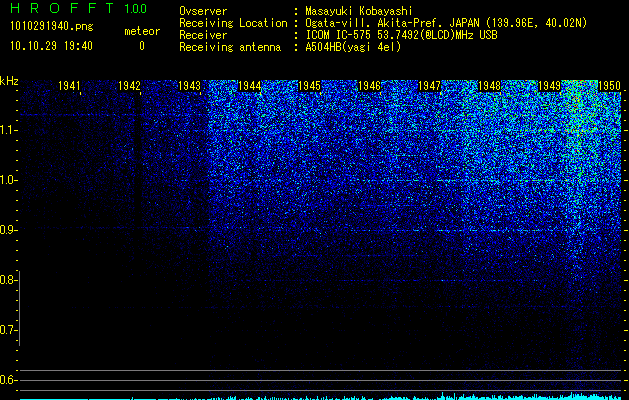The width and height of the screenshot is (629, 400).
Task: Click the 1950 time marker
Action: click(x=609, y=85)
